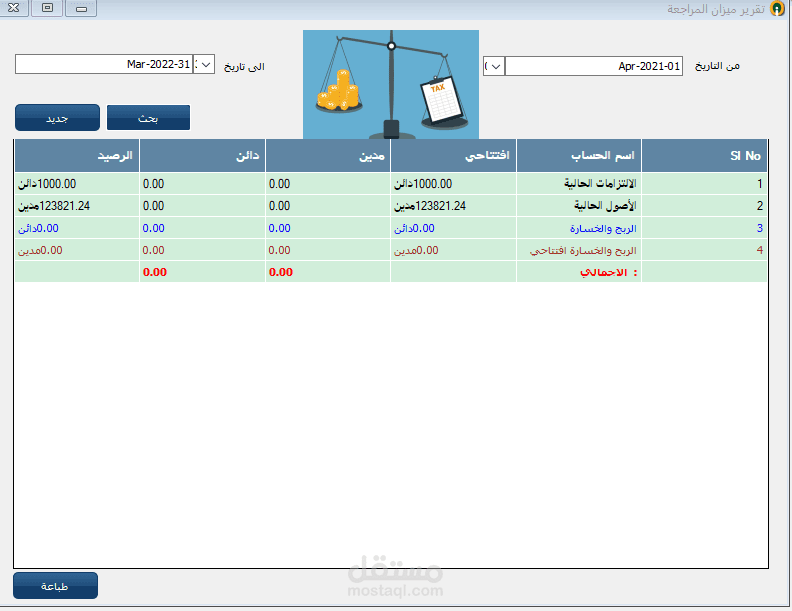The height and width of the screenshot is (611, 792).
Task: Maximize the تقرير ميزان المراجعة window
Action: pos(47,8)
